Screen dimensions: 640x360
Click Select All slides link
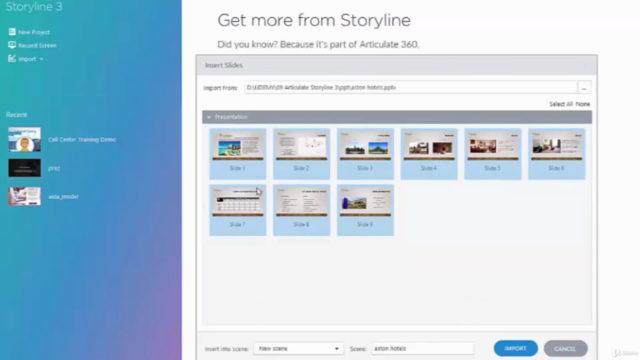(x=561, y=104)
